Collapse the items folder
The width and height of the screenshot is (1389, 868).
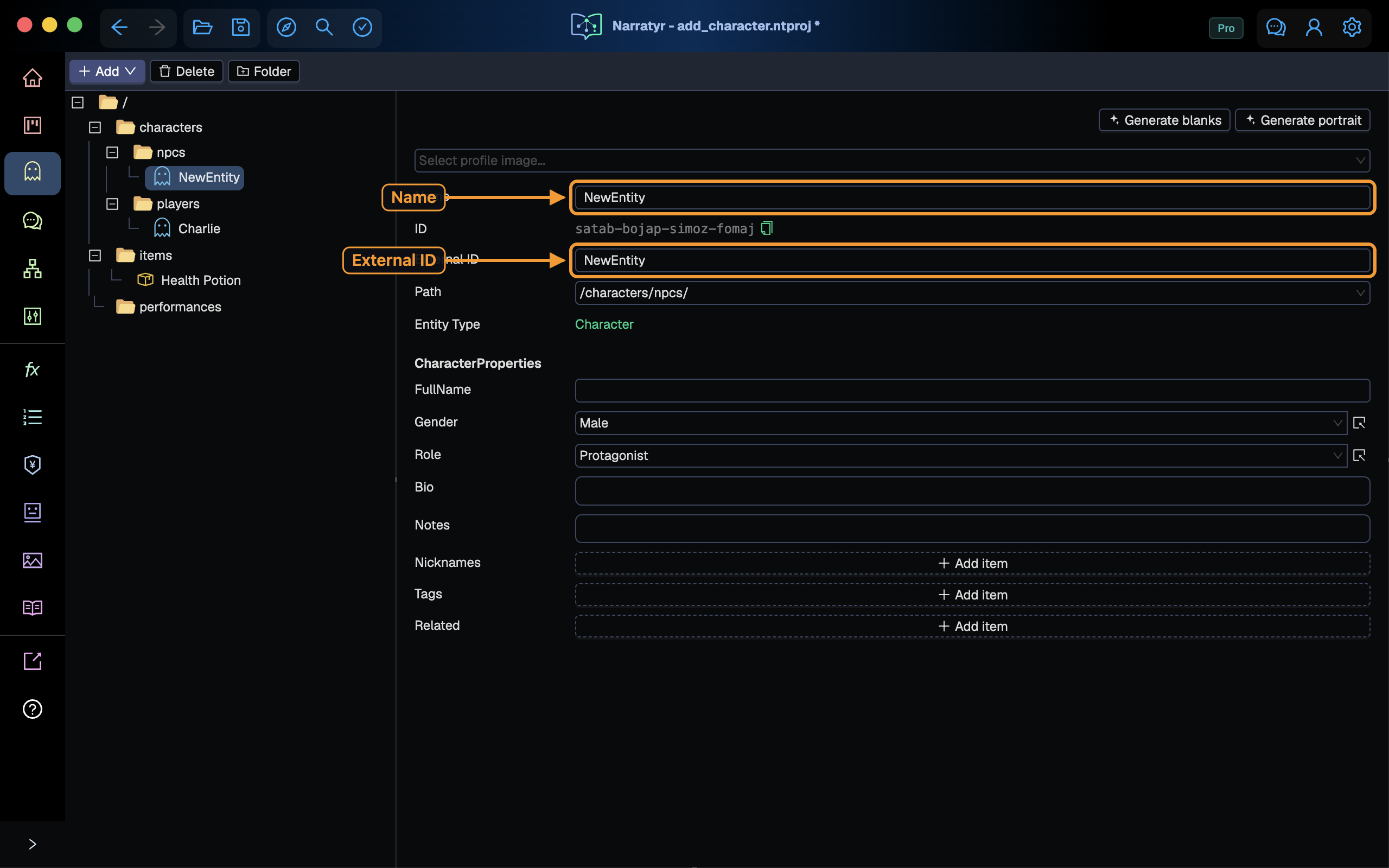[x=95, y=256]
